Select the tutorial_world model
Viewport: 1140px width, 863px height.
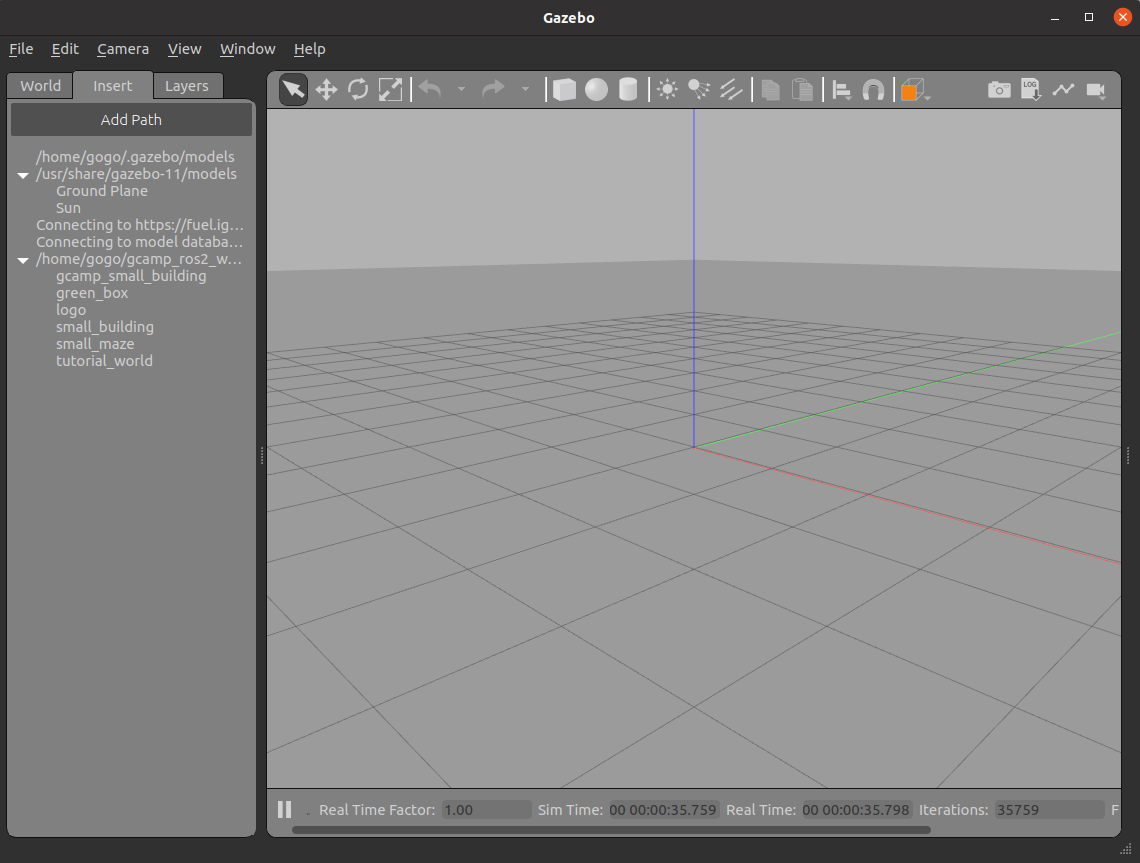point(104,361)
